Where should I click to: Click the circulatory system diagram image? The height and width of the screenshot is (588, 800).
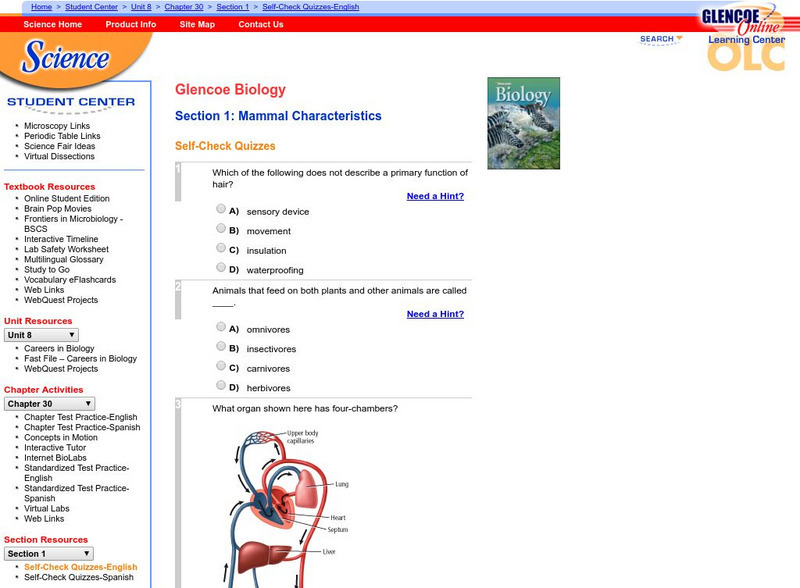tap(288, 508)
